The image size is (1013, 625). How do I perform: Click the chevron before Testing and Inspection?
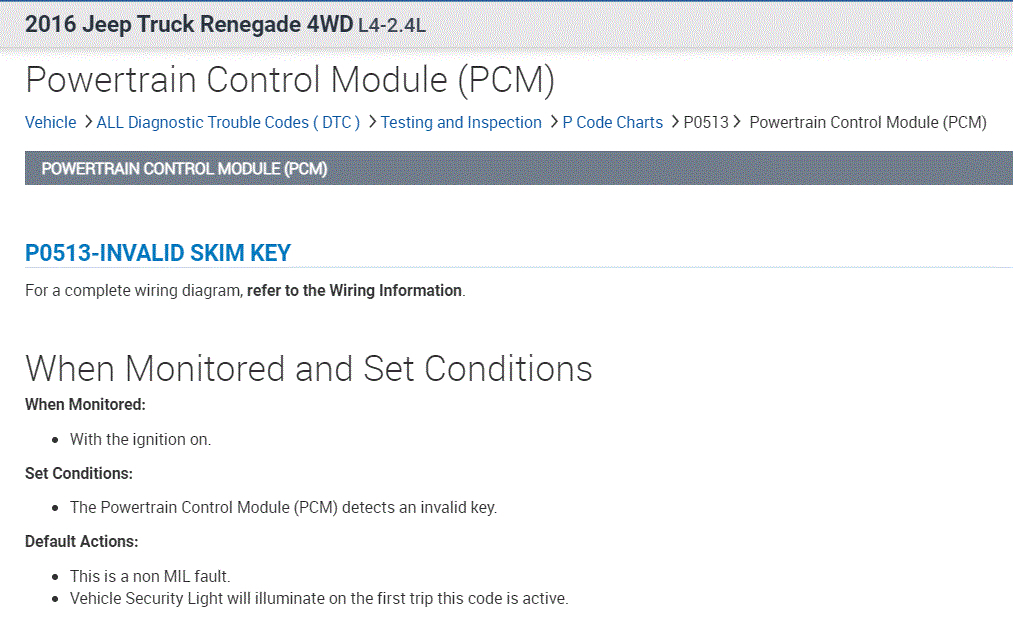(371, 122)
